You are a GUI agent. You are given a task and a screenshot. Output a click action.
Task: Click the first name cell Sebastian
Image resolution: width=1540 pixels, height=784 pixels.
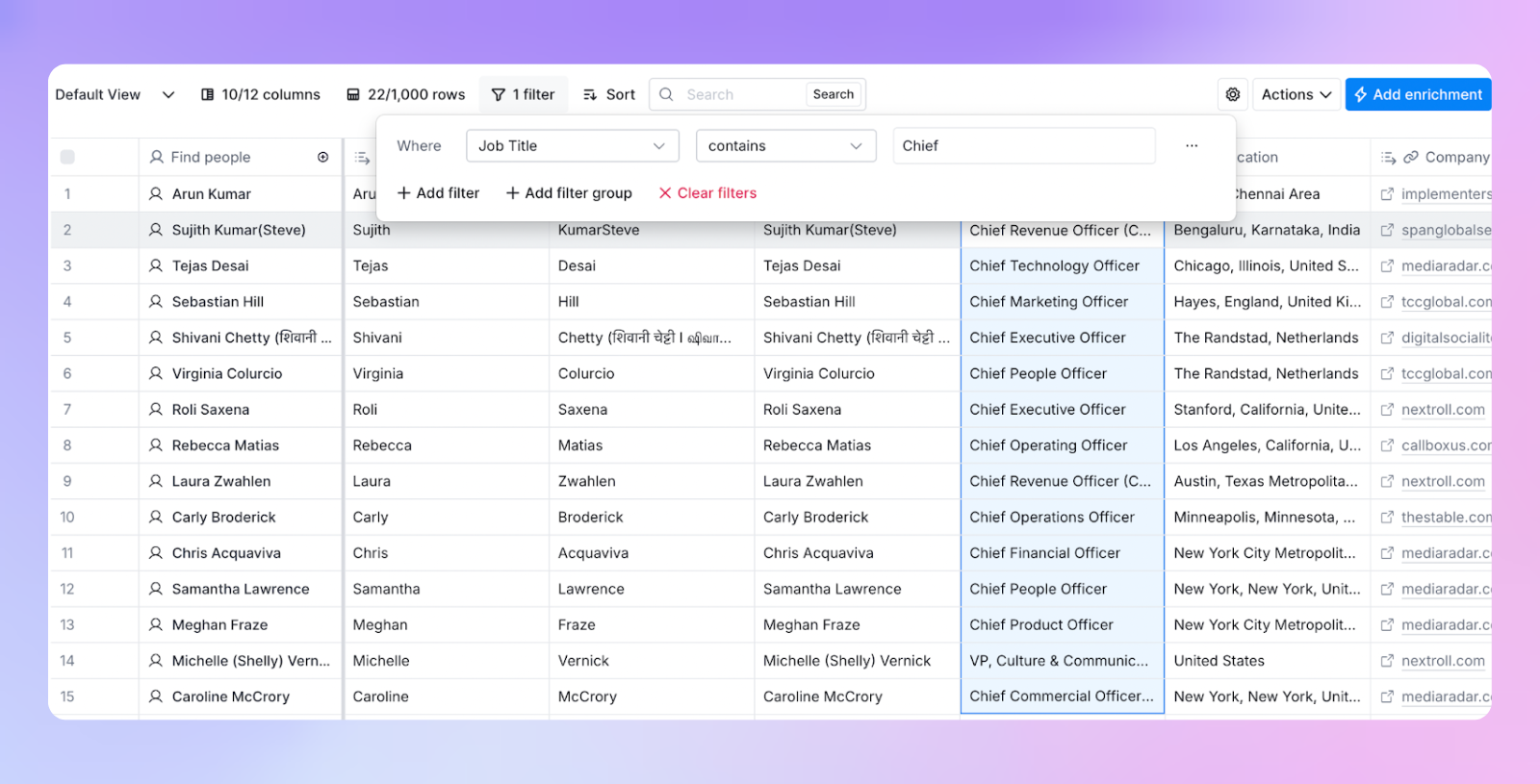pyautogui.click(x=446, y=301)
